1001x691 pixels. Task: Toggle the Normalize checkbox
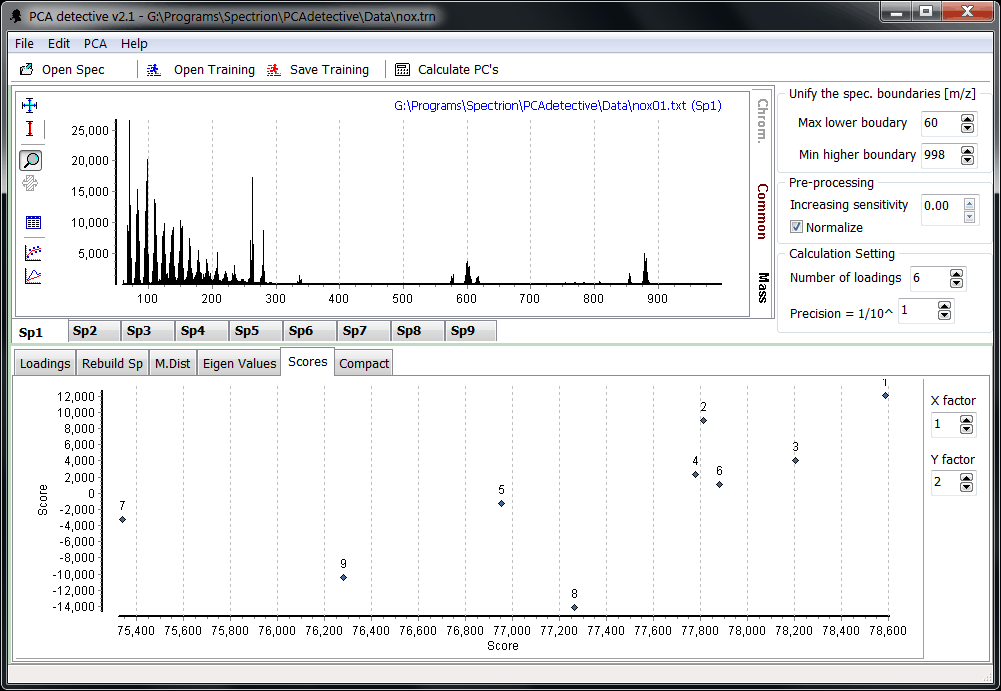(797, 227)
